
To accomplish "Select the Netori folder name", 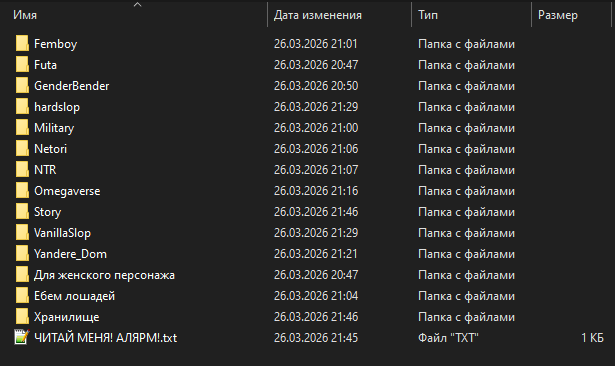I will point(51,149).
